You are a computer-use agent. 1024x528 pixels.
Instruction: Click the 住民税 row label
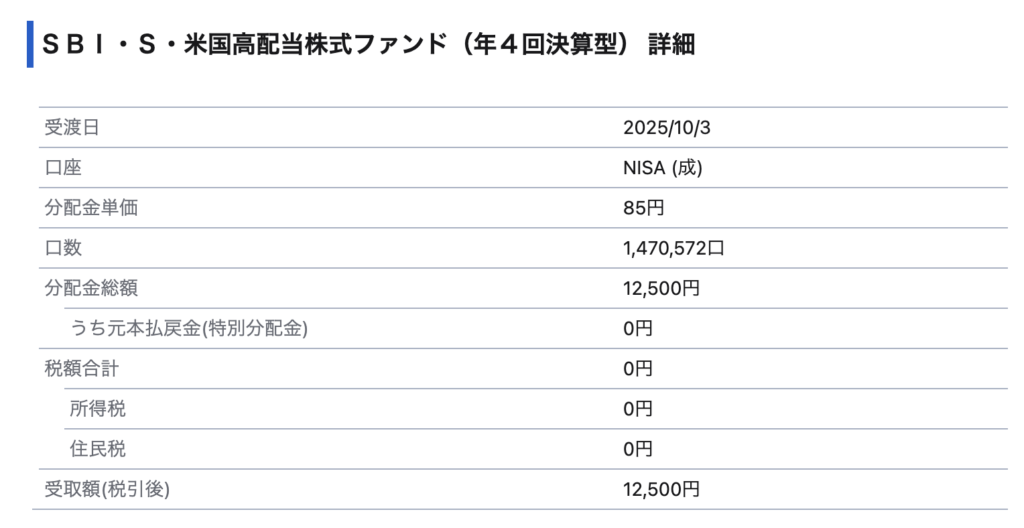click(98, 449)
